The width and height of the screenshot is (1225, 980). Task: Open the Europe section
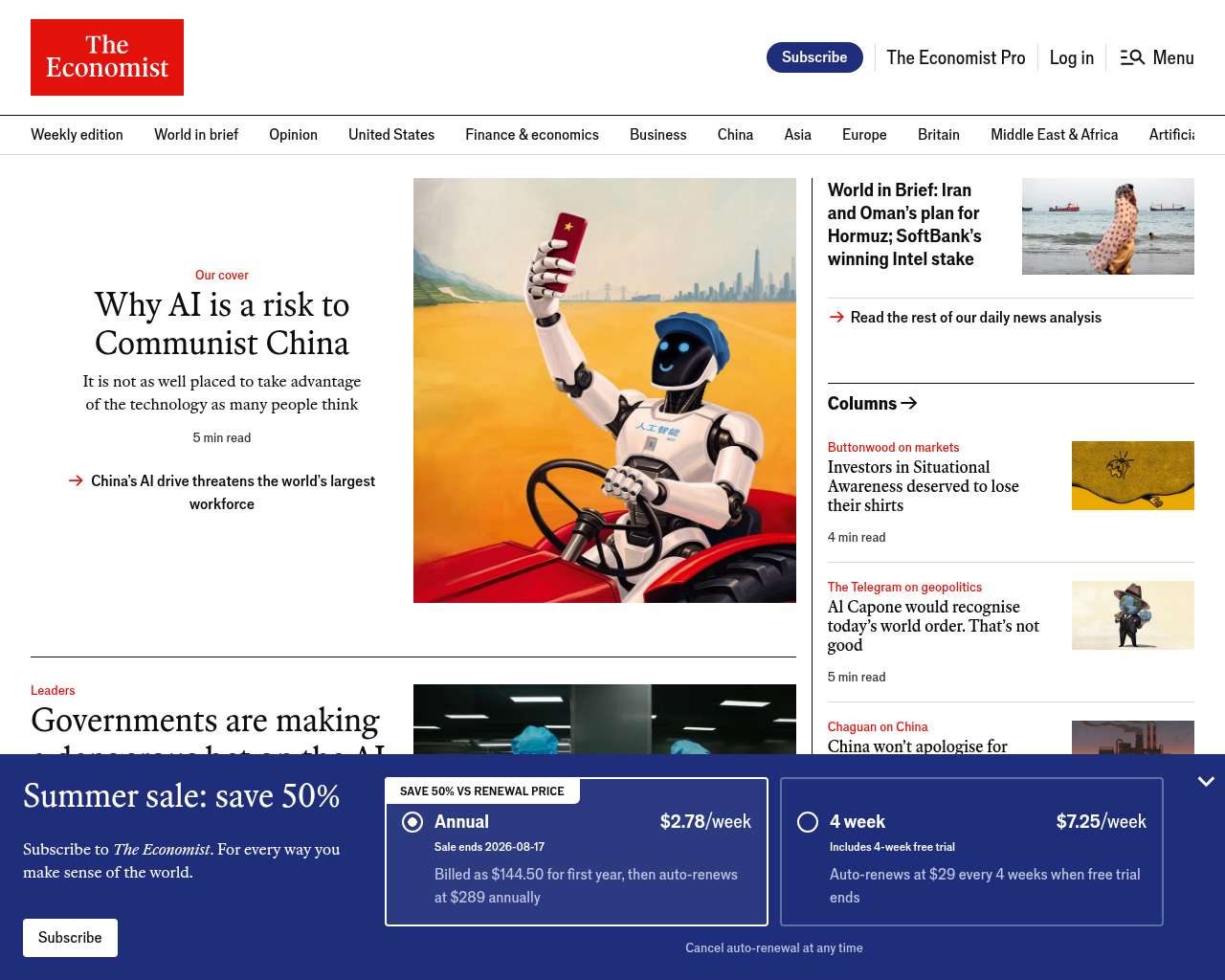point(864,135)
